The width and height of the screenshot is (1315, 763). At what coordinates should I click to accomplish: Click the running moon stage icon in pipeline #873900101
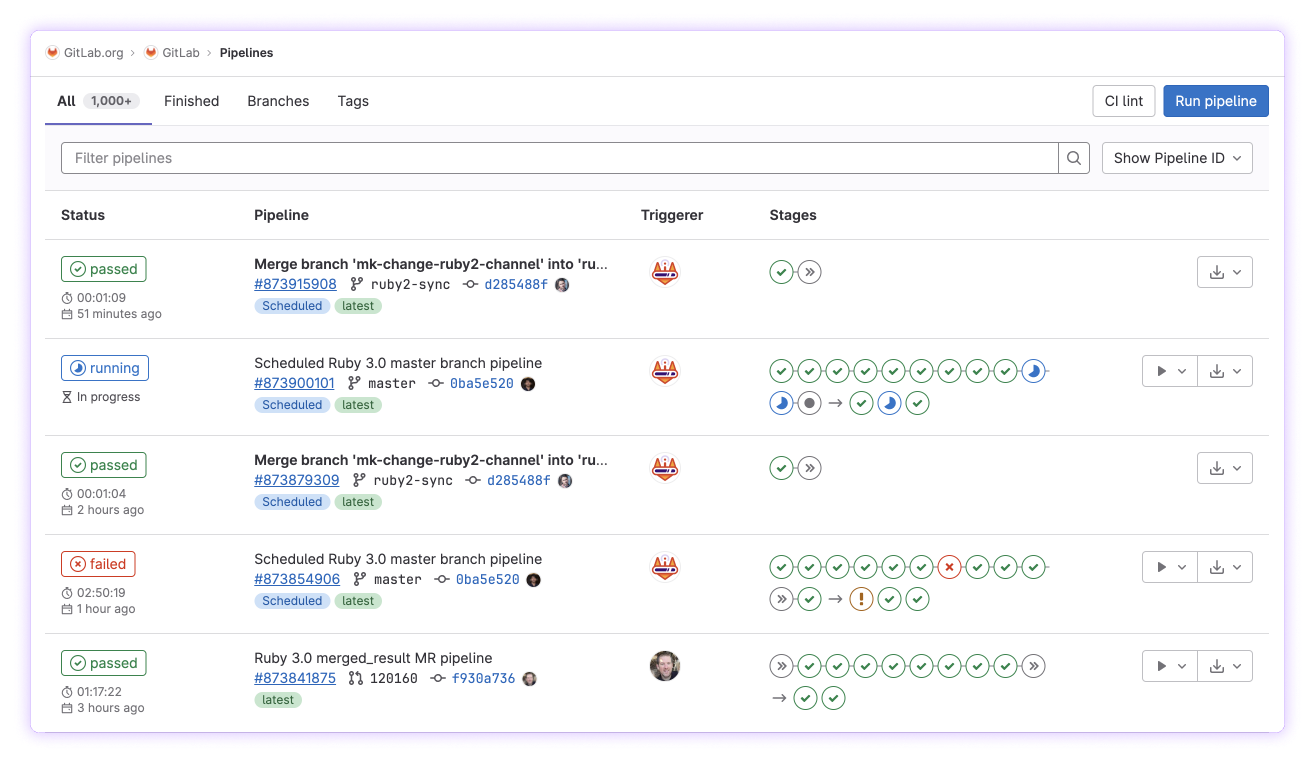[1034, 371]
